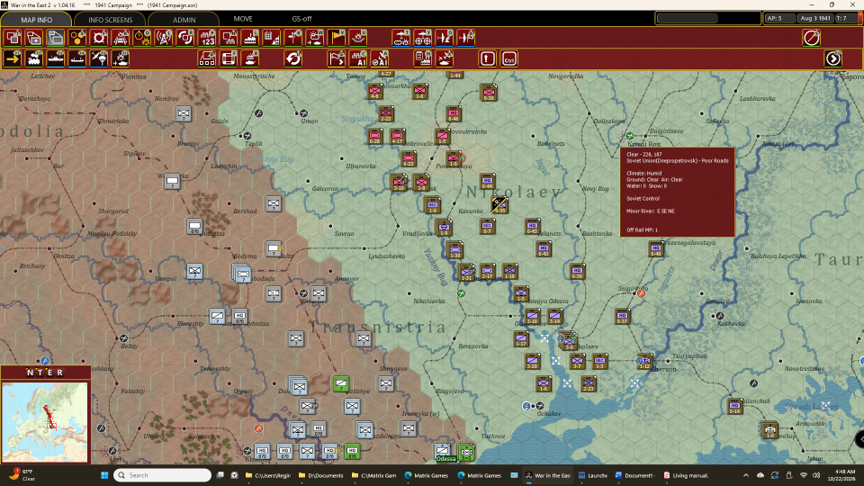Screen dimensions: 864x486
Task: Click the planes over tank icon
Action: pos(444,58)
